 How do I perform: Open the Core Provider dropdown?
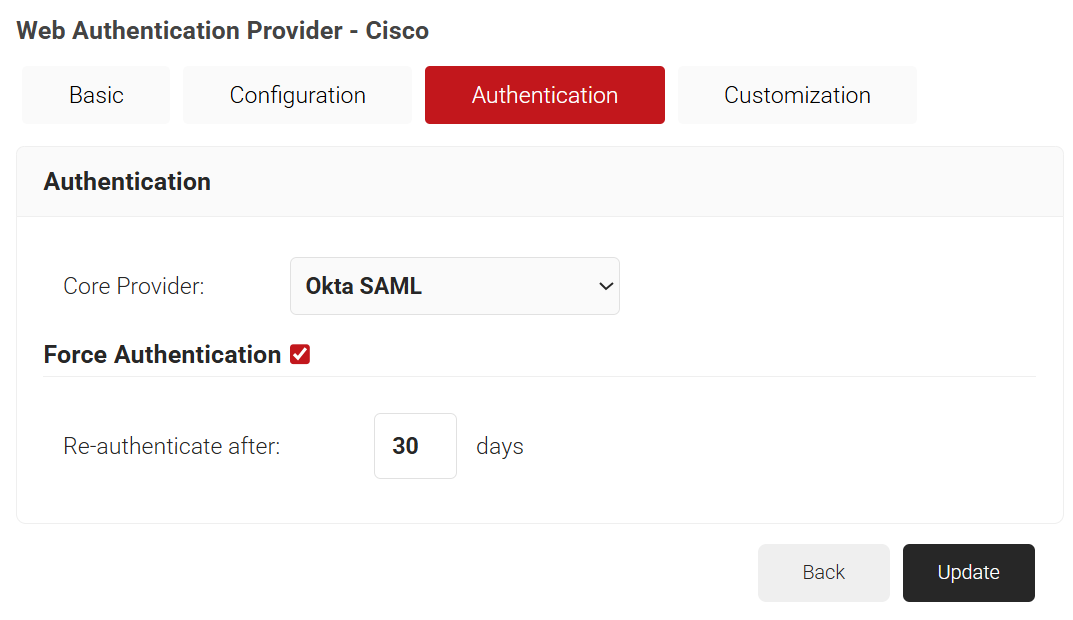coord(454,286)
